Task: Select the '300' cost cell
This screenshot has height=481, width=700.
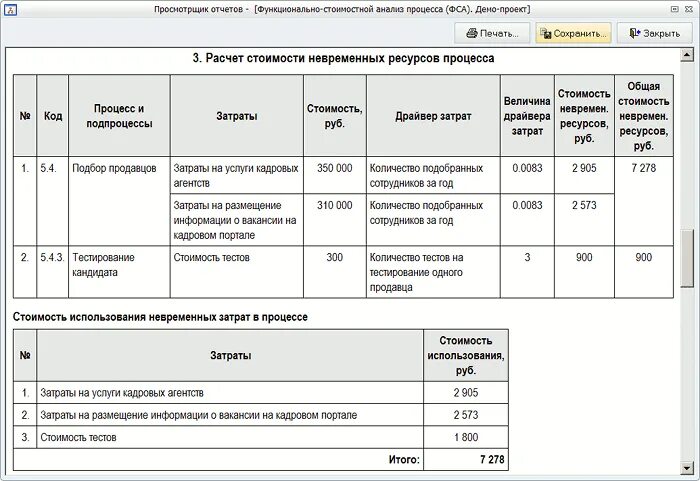Action: tap(335, 272)
